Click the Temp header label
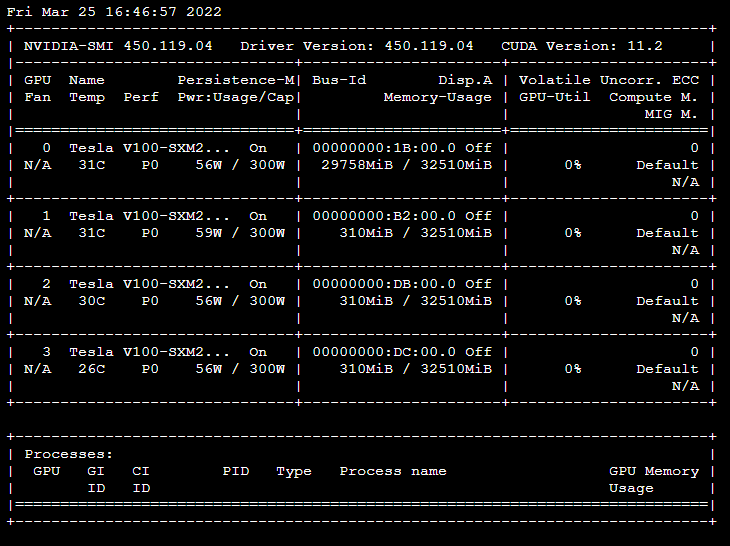Viewport: 730px width, 546px height. (x=87, y=97)
